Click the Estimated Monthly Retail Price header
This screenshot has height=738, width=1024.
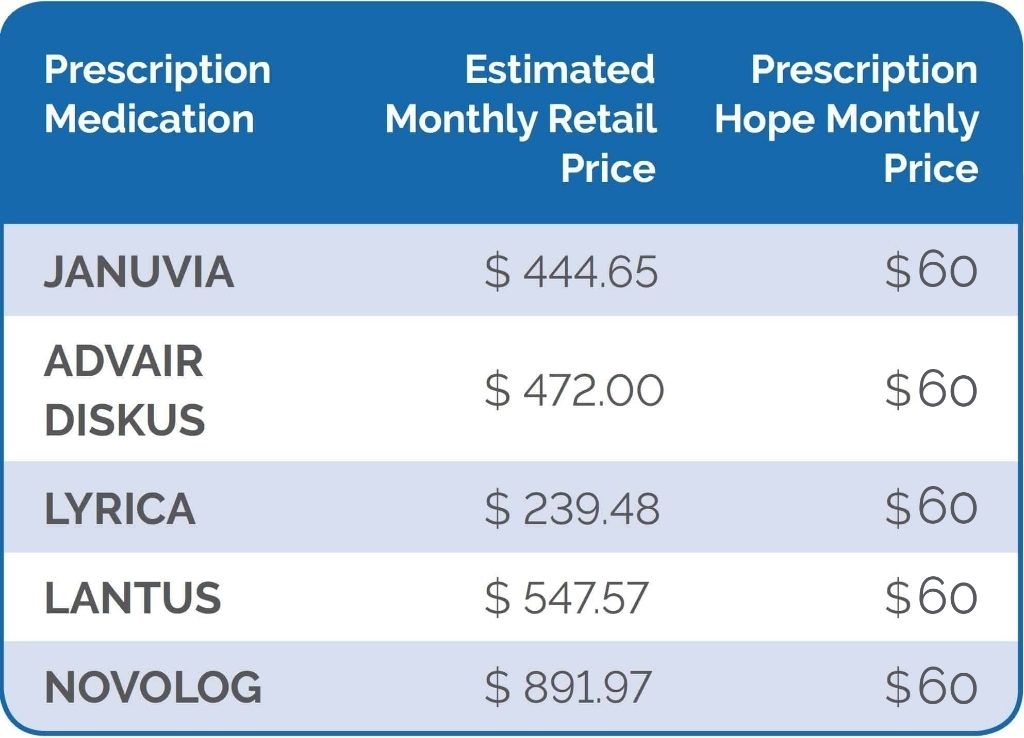pyautogui.click(x=521, y=119)
